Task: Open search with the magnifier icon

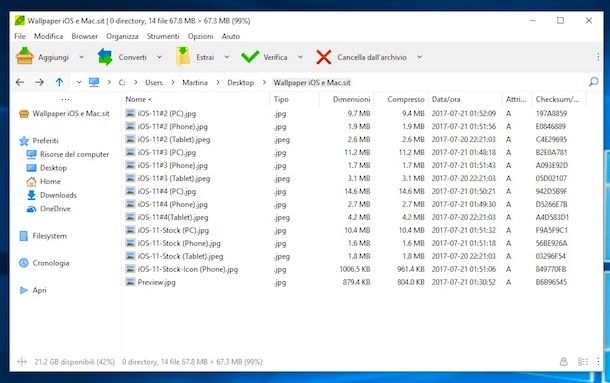Action: 594,82
